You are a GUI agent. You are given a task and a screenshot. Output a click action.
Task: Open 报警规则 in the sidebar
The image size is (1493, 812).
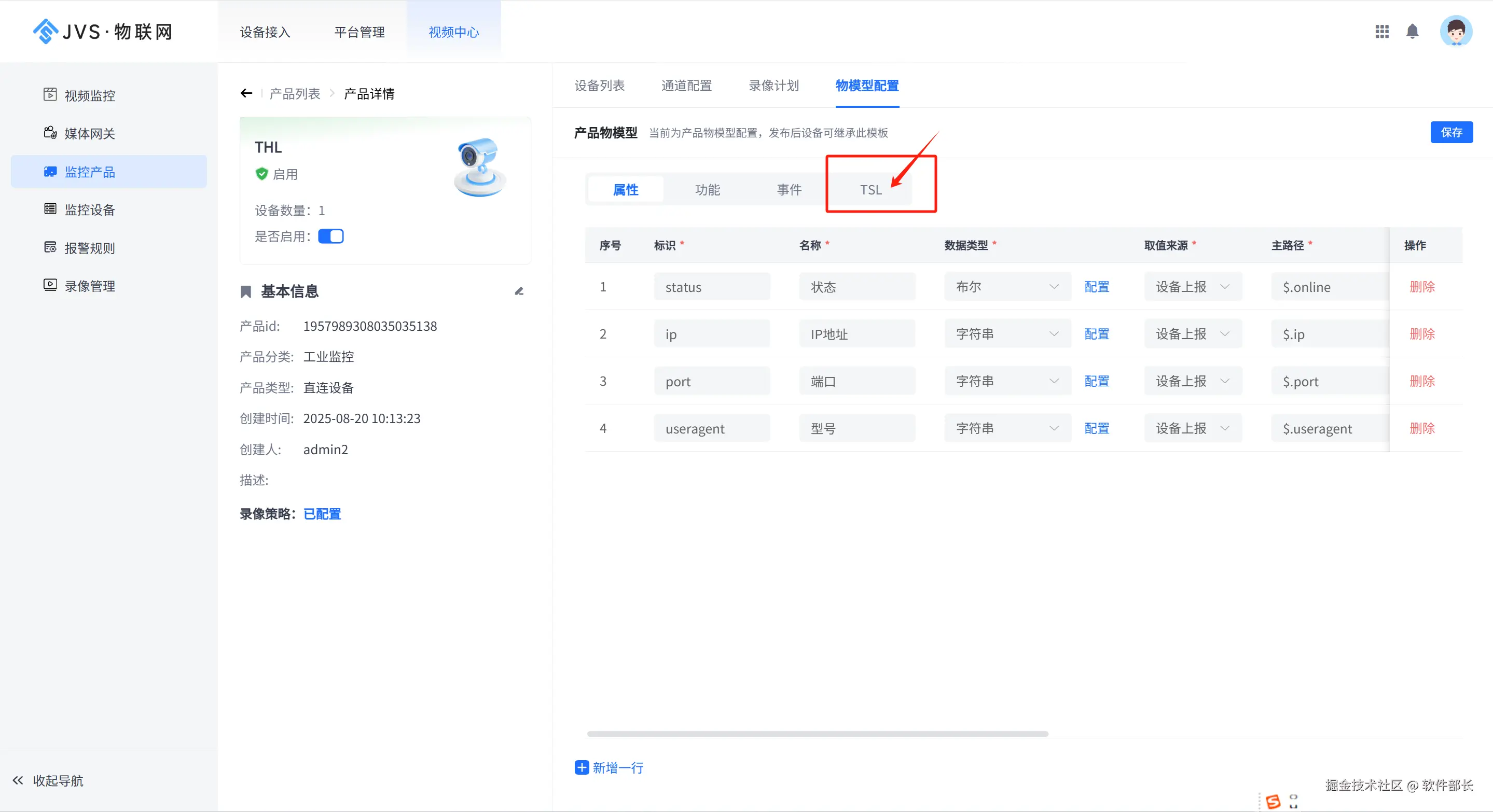pos(89,248)
